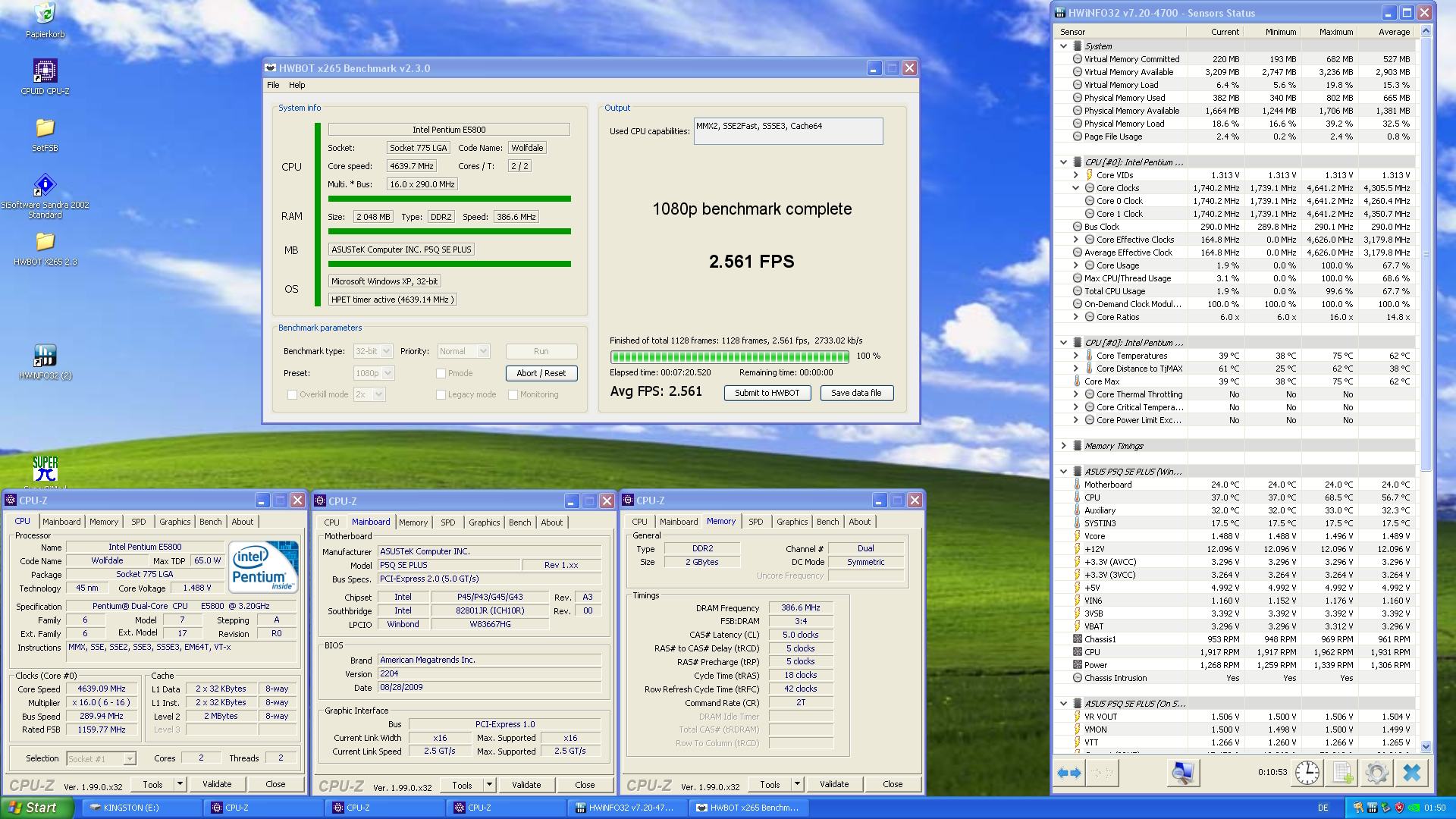Enable the Pmode checkbox
The width and height of the screenshot is (1456, 819).
click(x=441, y=373)
